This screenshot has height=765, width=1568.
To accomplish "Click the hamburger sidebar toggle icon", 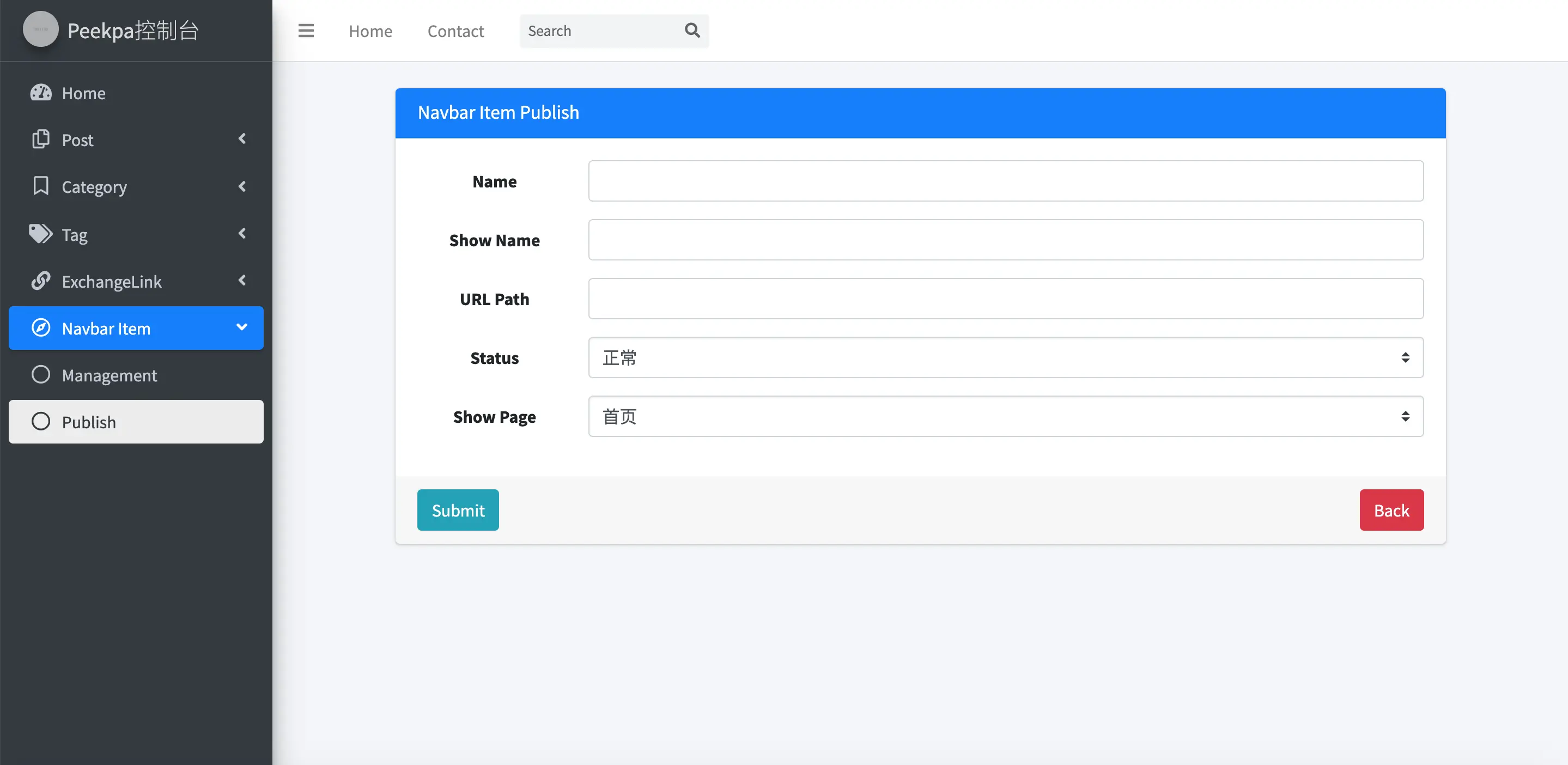I will pyautogui.click(x=306, y=31).
